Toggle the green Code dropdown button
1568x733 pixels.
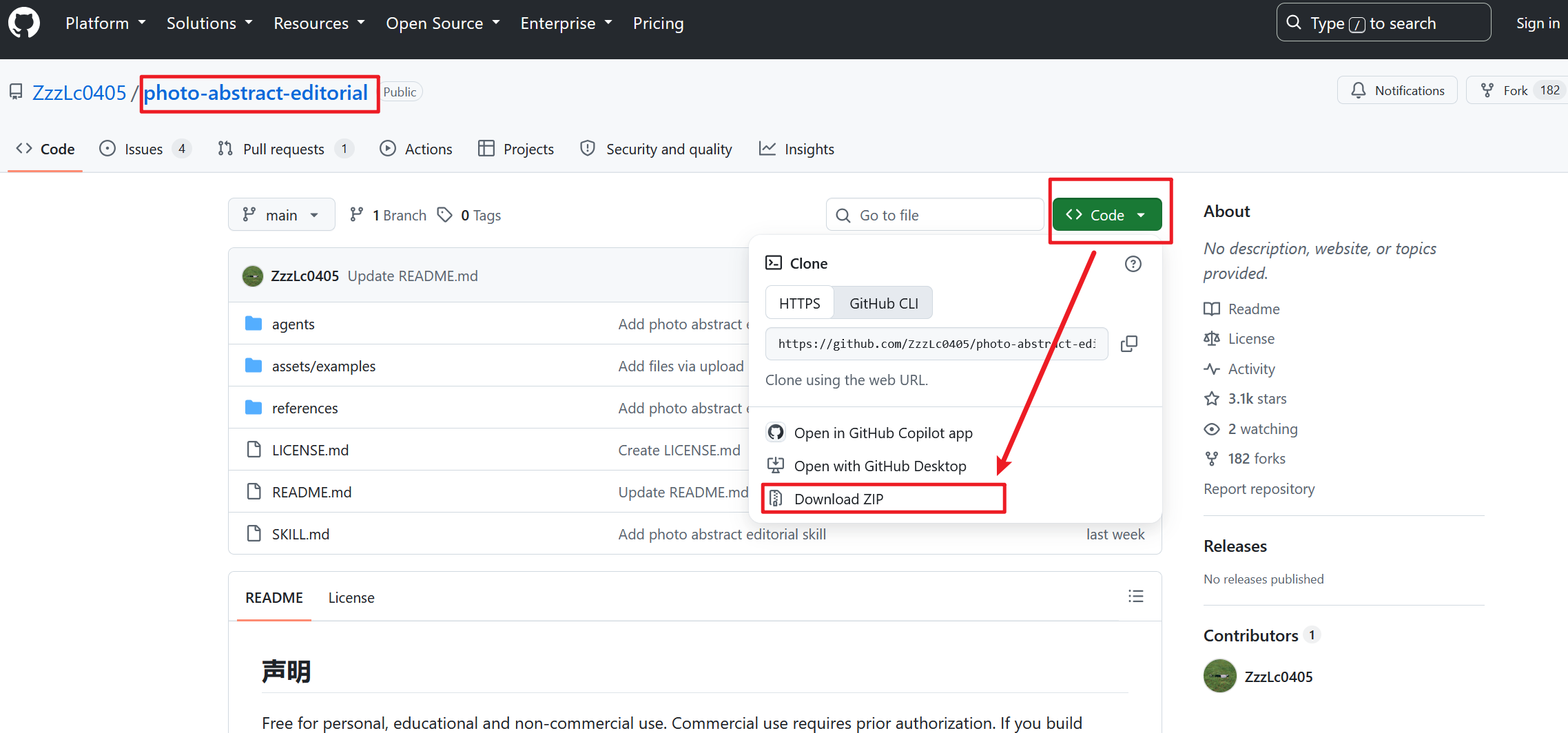click(x=1107, y=215)
